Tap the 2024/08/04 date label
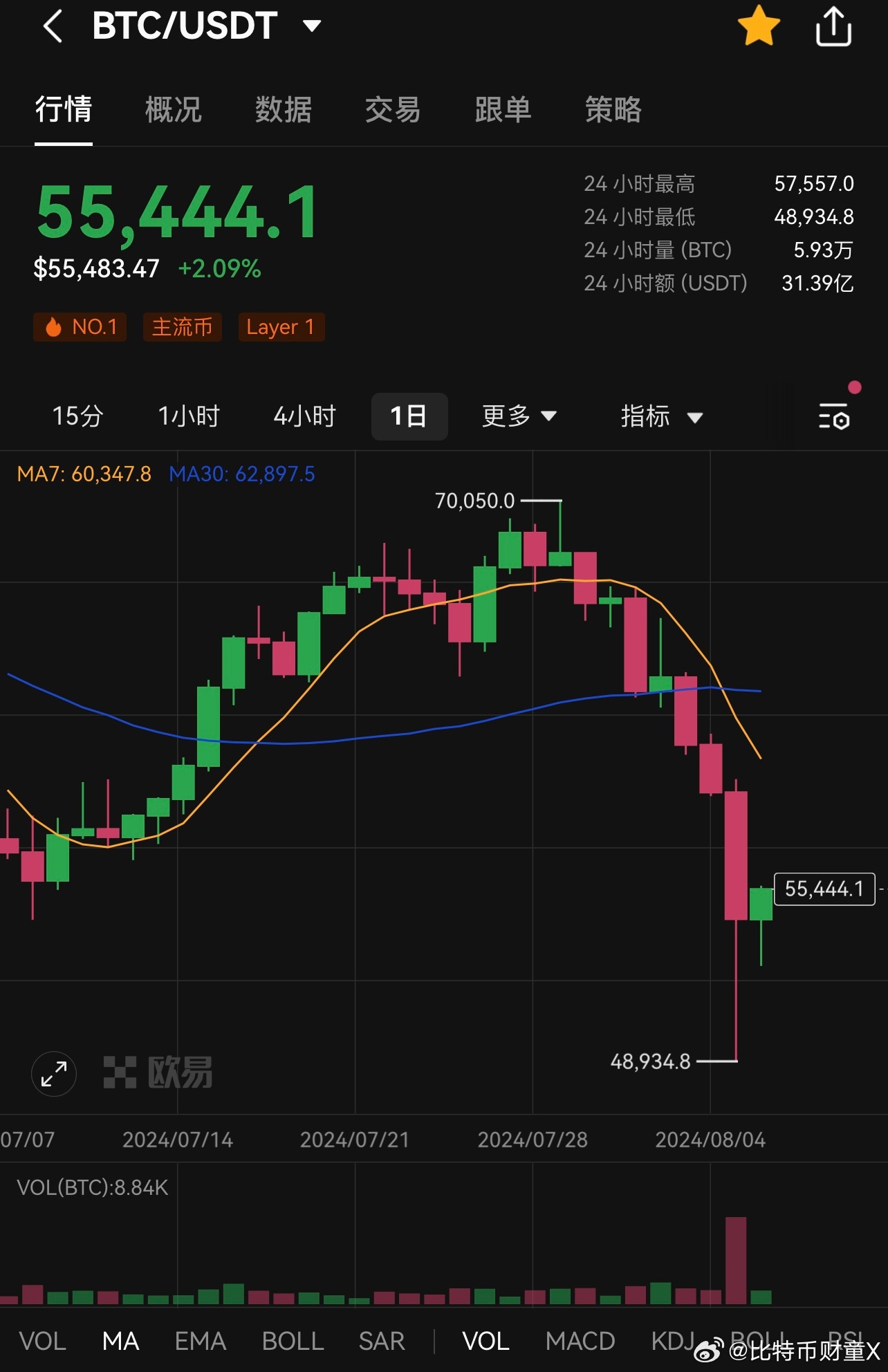 pyautogui.click(x=710, y=1140)
